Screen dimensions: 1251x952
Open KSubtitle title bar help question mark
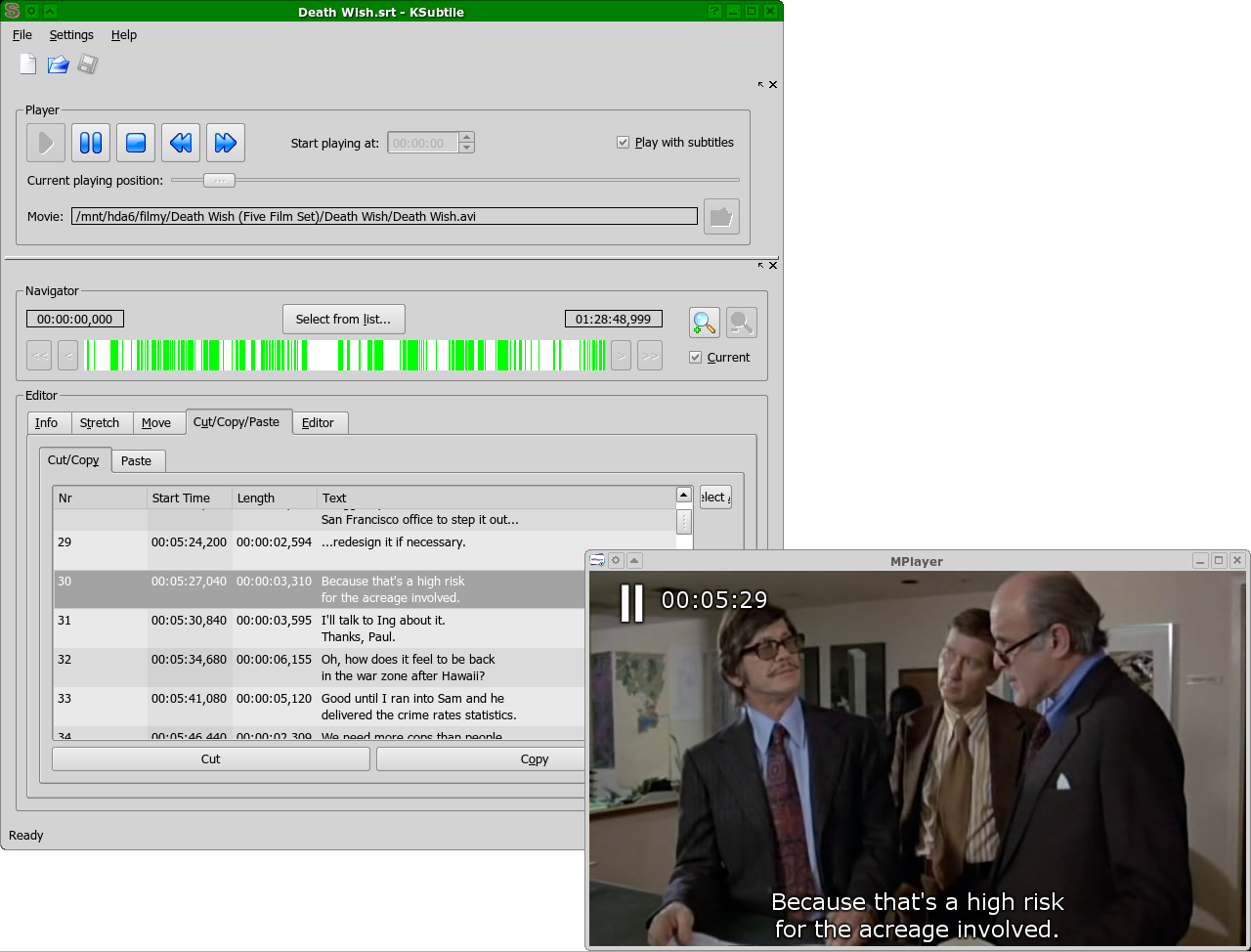714,11
